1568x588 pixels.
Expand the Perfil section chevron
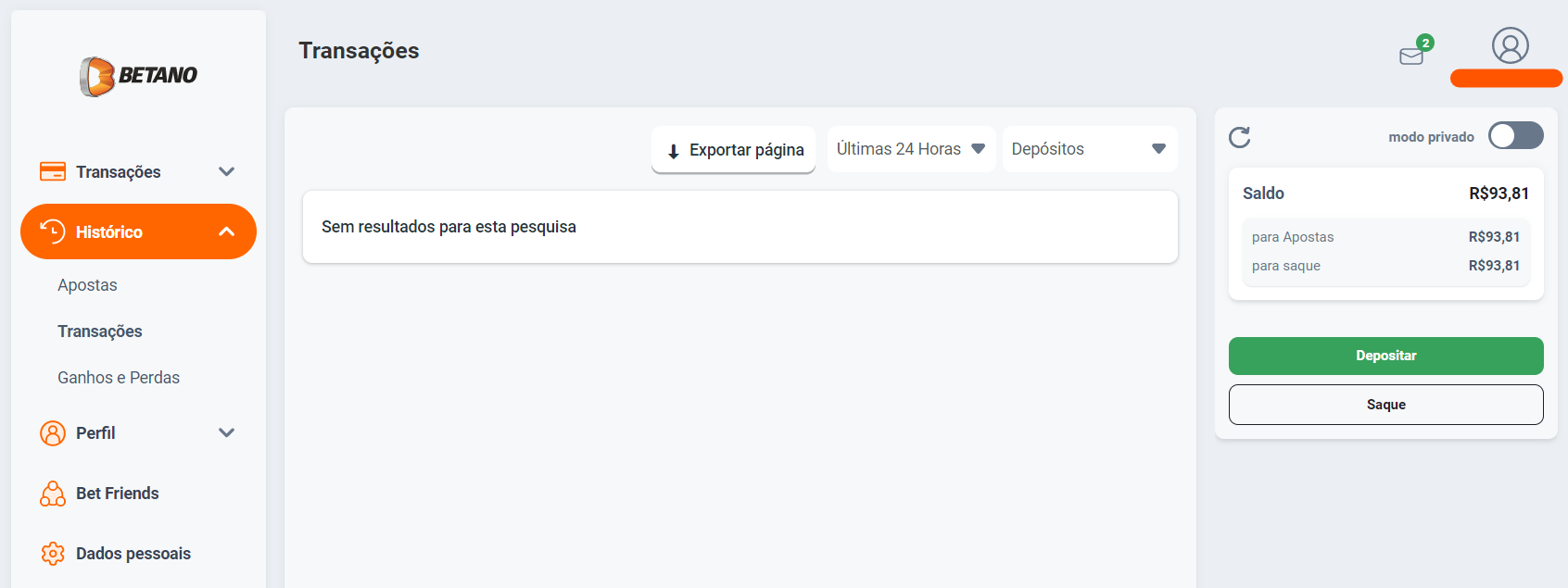[x=226, y=433]
